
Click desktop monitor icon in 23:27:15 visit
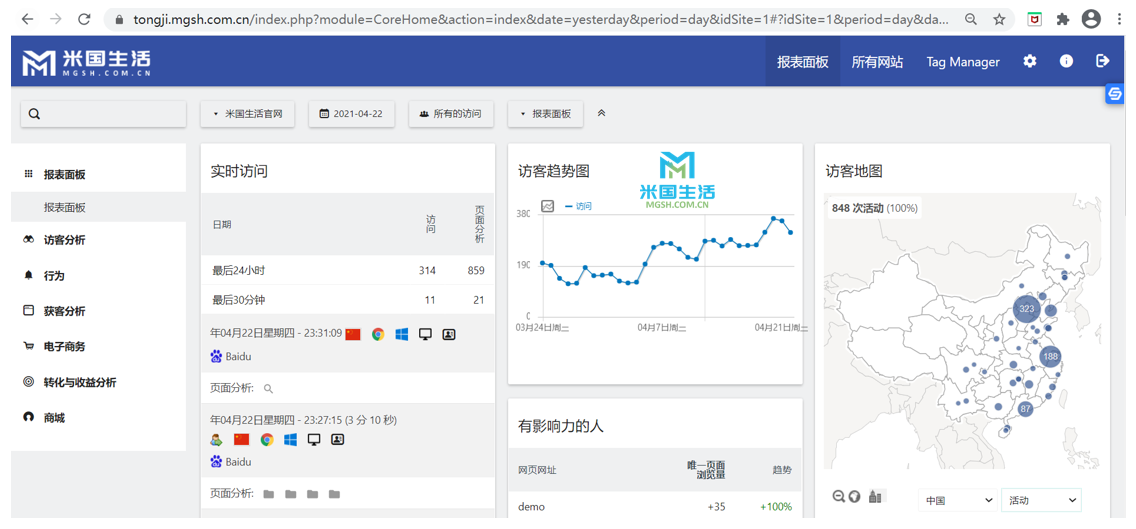[314, 440]
